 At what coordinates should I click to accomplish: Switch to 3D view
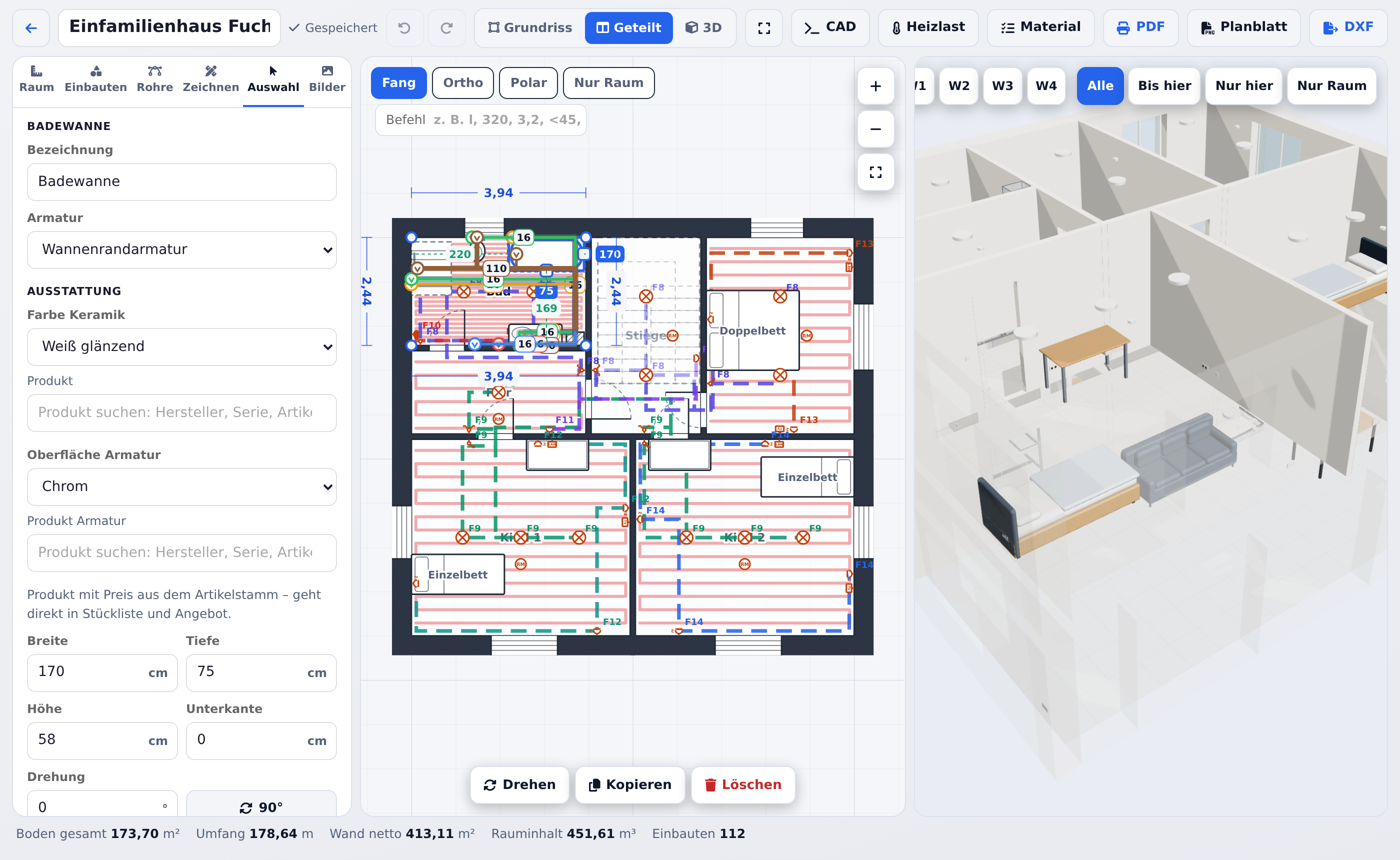coord(703,27)
